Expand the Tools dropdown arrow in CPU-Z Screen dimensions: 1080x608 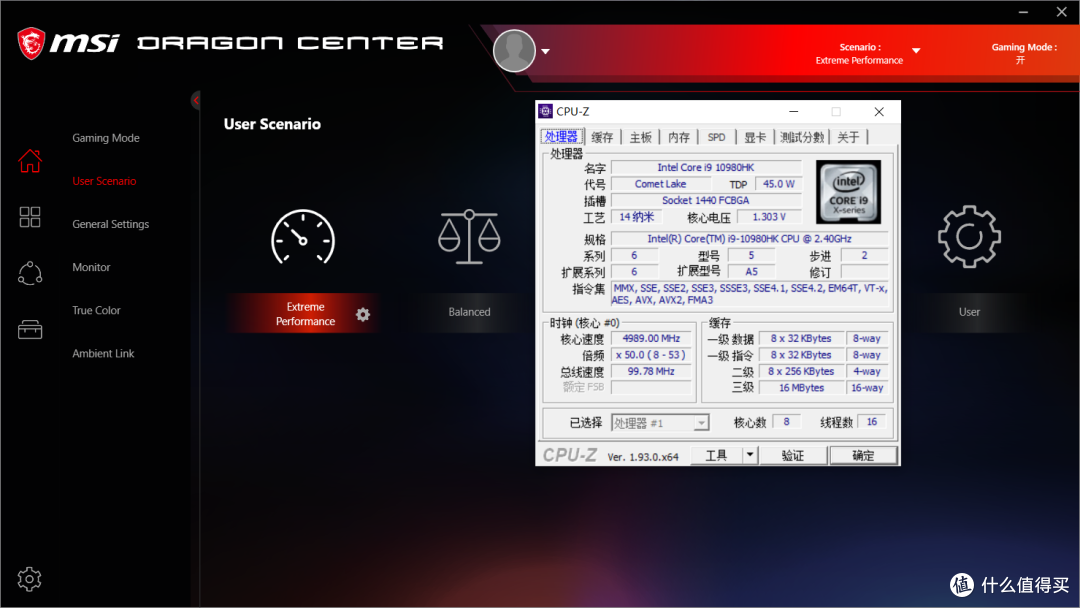point(749,455)
